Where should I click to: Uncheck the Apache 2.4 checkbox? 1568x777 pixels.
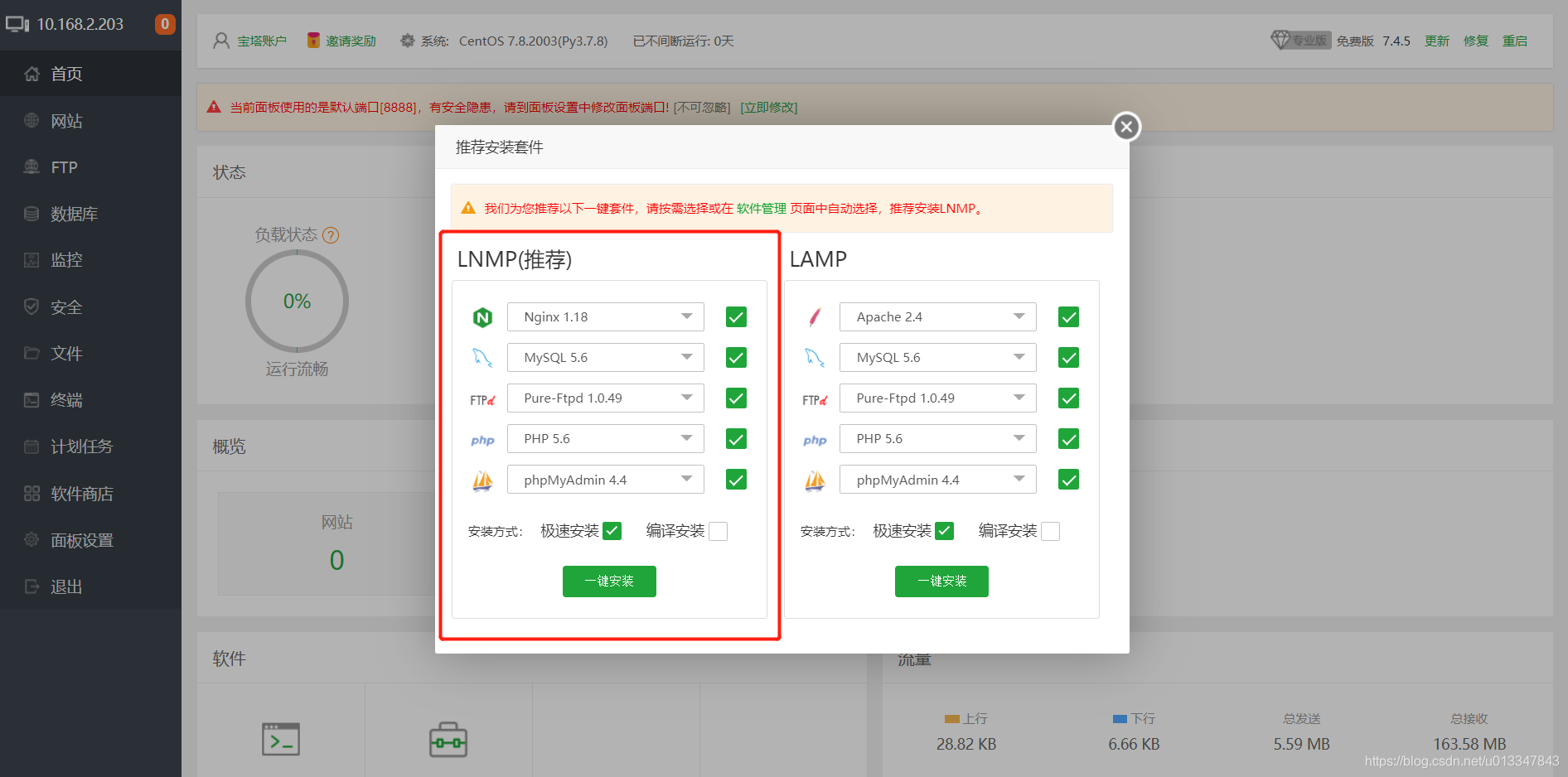[x=1068, y=317]
